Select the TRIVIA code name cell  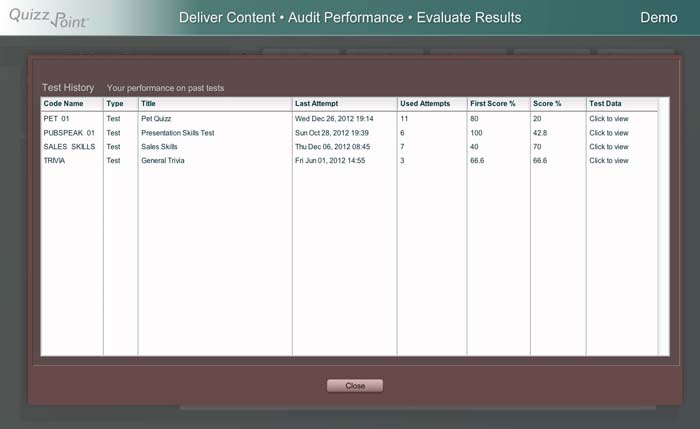(54, 161)
